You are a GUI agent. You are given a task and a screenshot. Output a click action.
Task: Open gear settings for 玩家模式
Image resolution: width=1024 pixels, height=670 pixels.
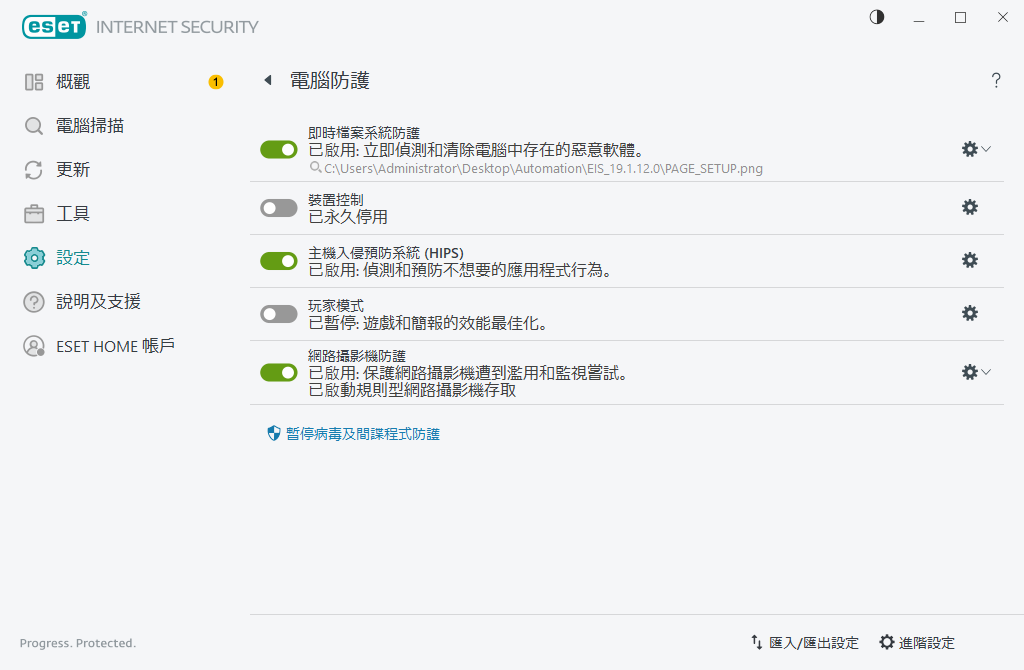point(970,313)
